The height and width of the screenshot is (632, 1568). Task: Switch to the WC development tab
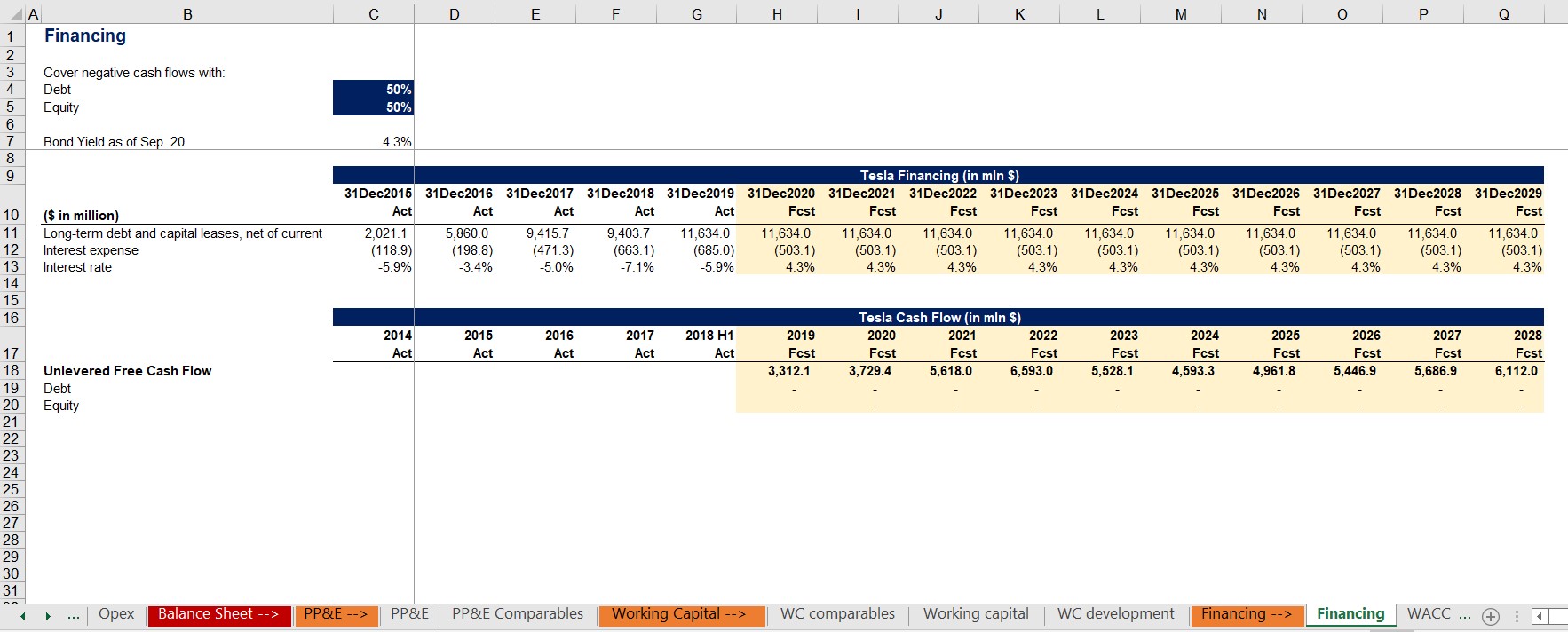coord(1115,614)
